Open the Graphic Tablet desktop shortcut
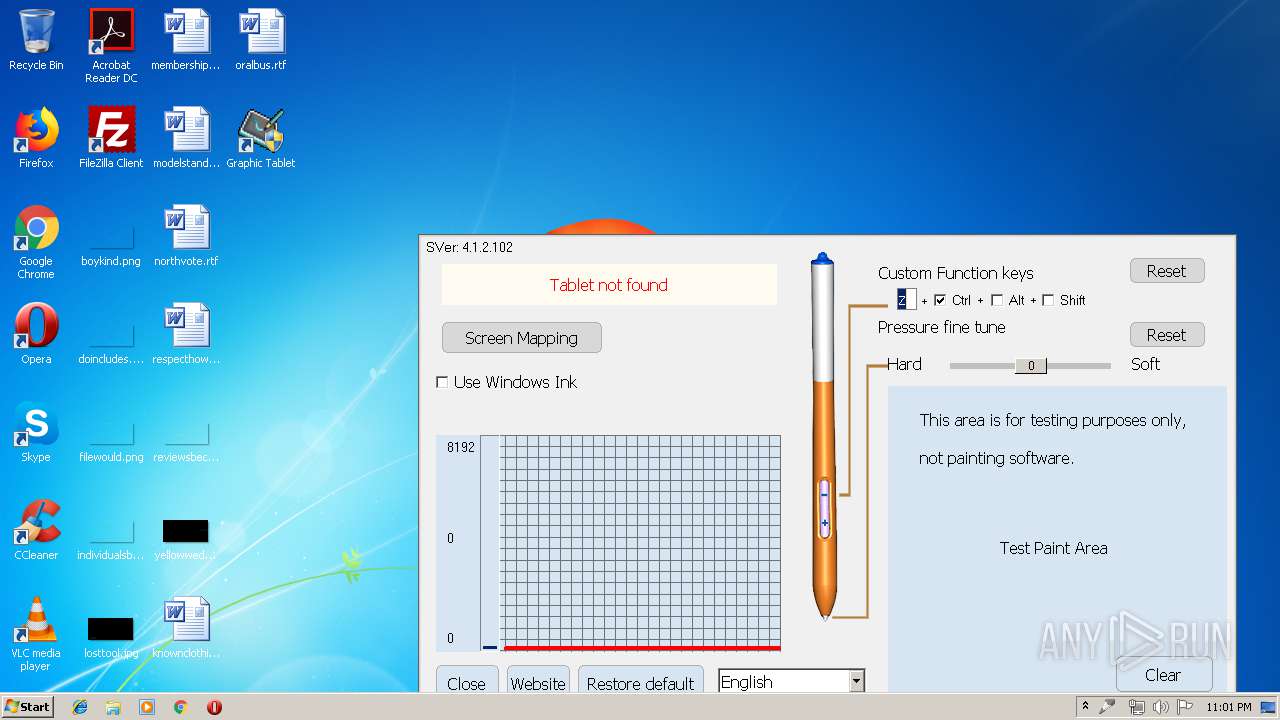Screen dimensions: 1280x720 [261, 138]
